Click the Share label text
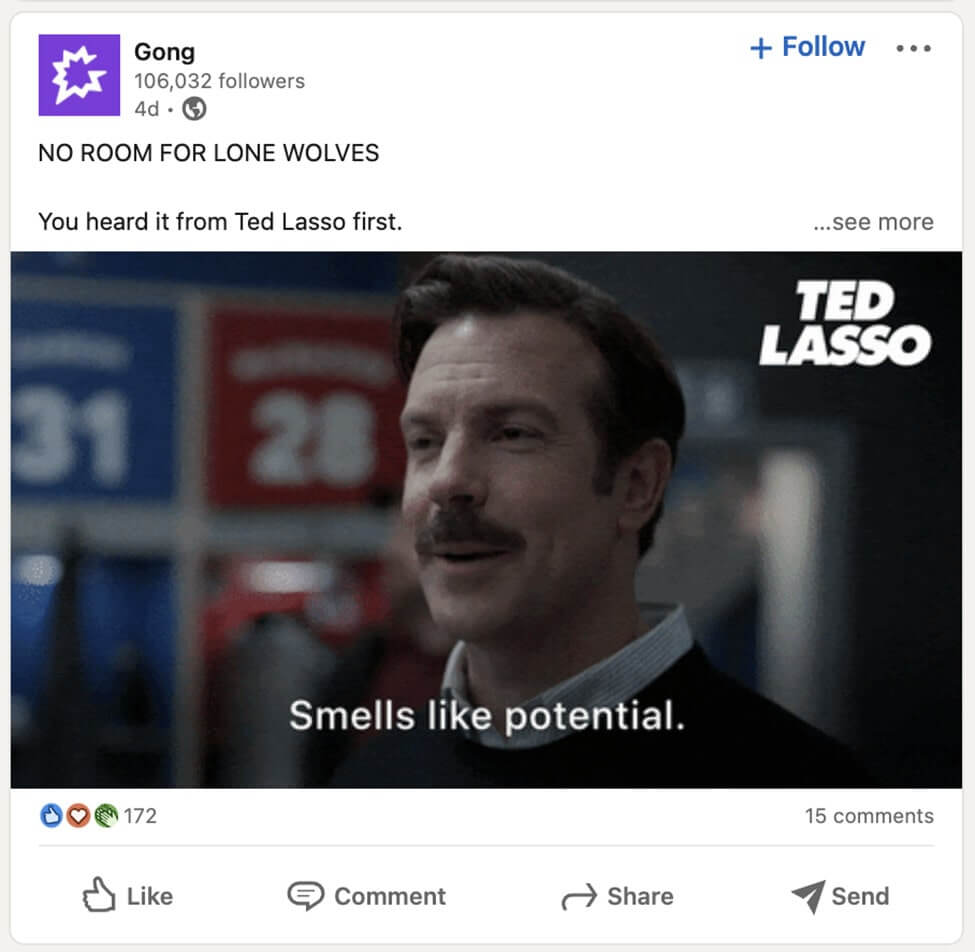This screenshot has width=975, height=952. pos(640,896)
